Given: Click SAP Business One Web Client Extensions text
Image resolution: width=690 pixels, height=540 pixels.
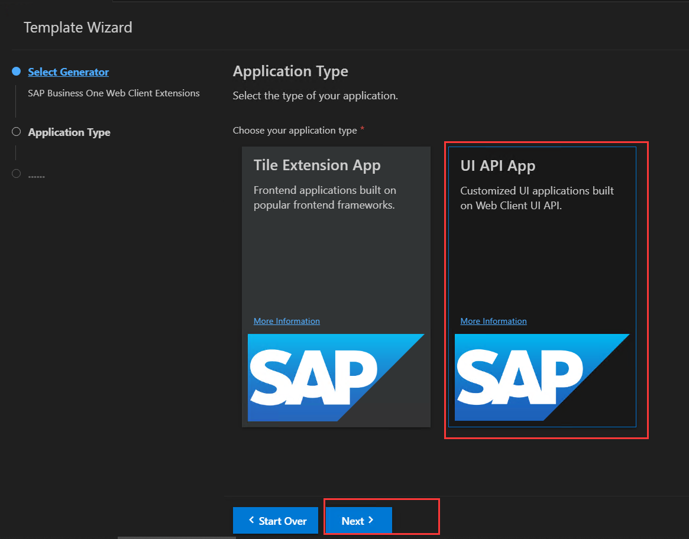Looking at the screenshot, I should pos(114,93).
